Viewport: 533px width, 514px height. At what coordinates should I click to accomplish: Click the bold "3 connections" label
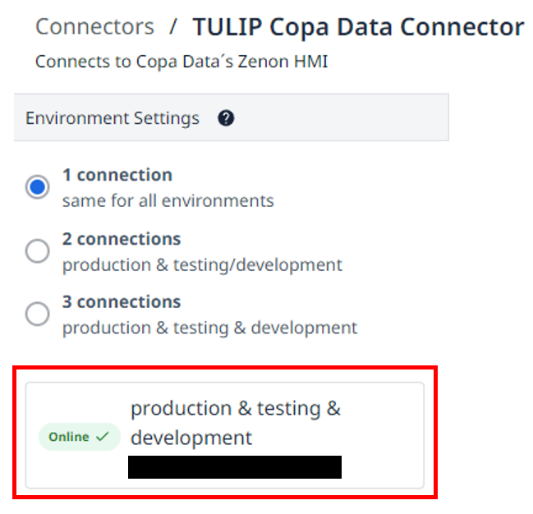[x=121, y=302]
